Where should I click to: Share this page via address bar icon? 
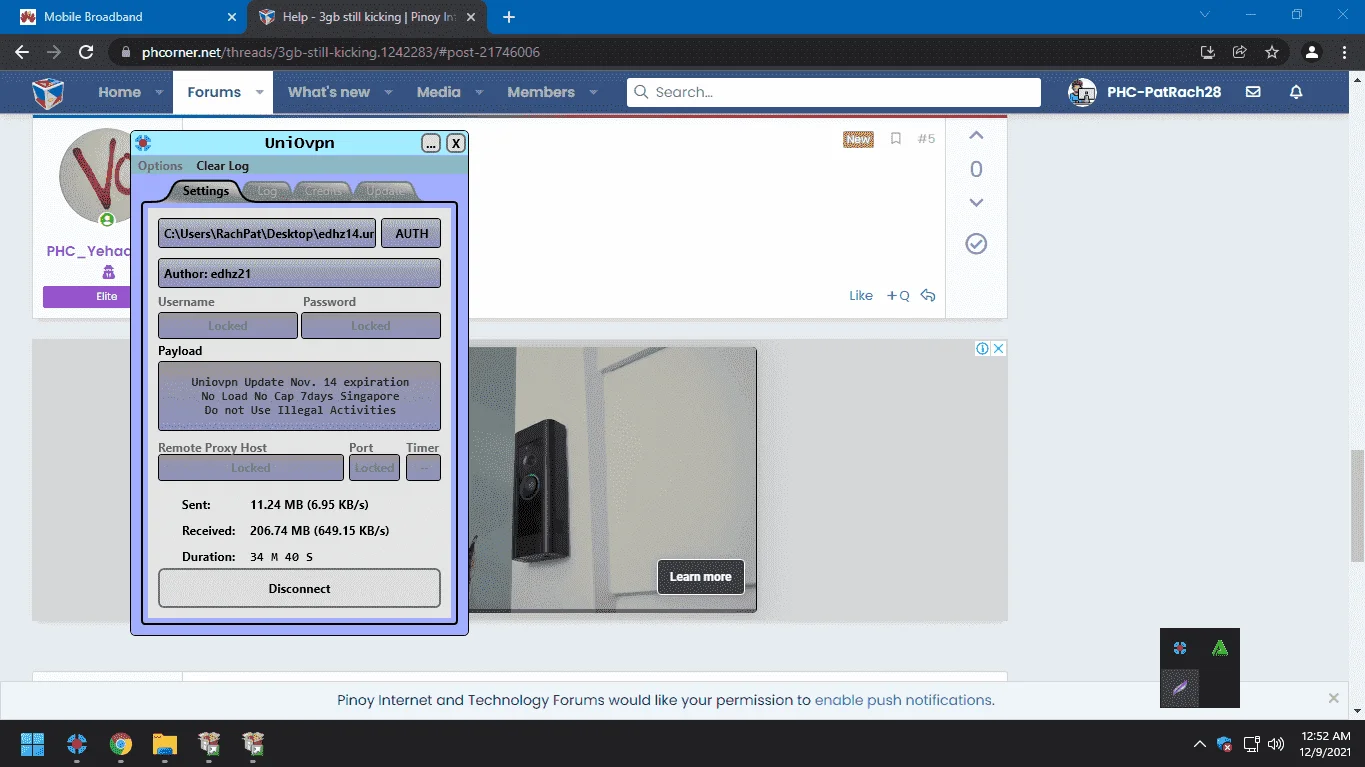1240,52
